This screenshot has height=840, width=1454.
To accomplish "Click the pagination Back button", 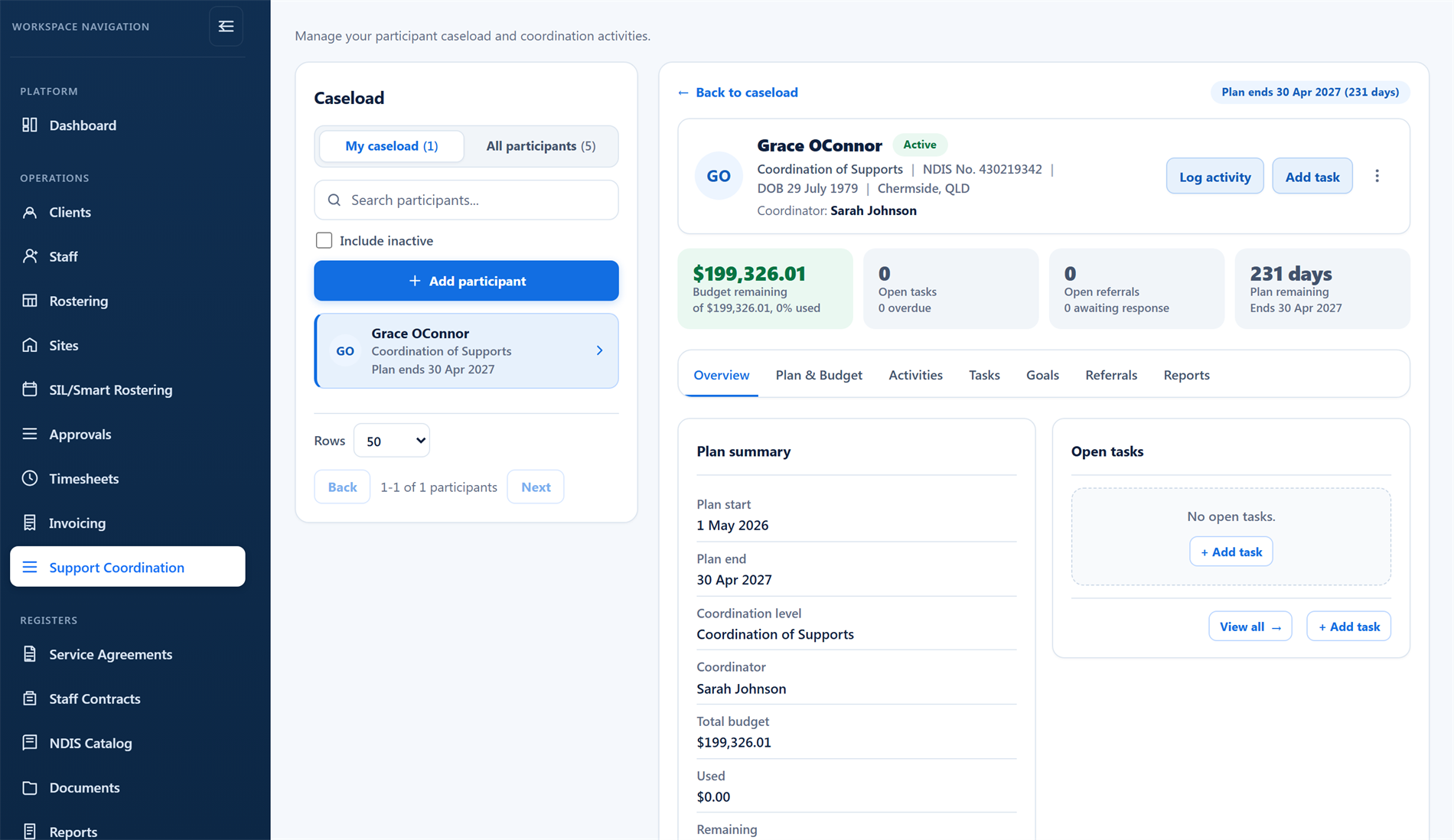I will click(342, 487).
